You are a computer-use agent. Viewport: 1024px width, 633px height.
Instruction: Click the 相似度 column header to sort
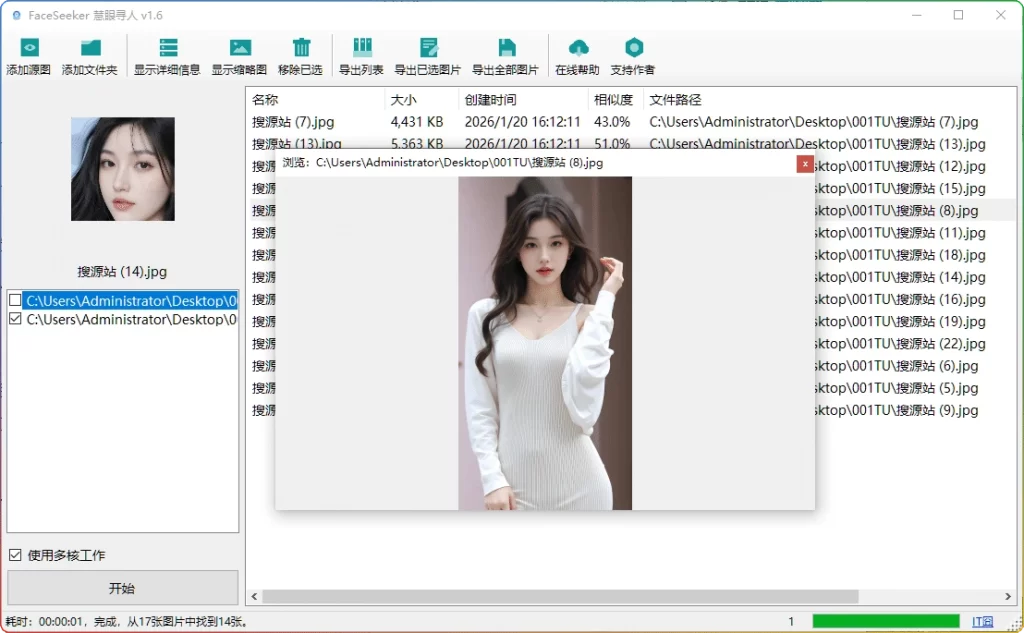[612, 100]
